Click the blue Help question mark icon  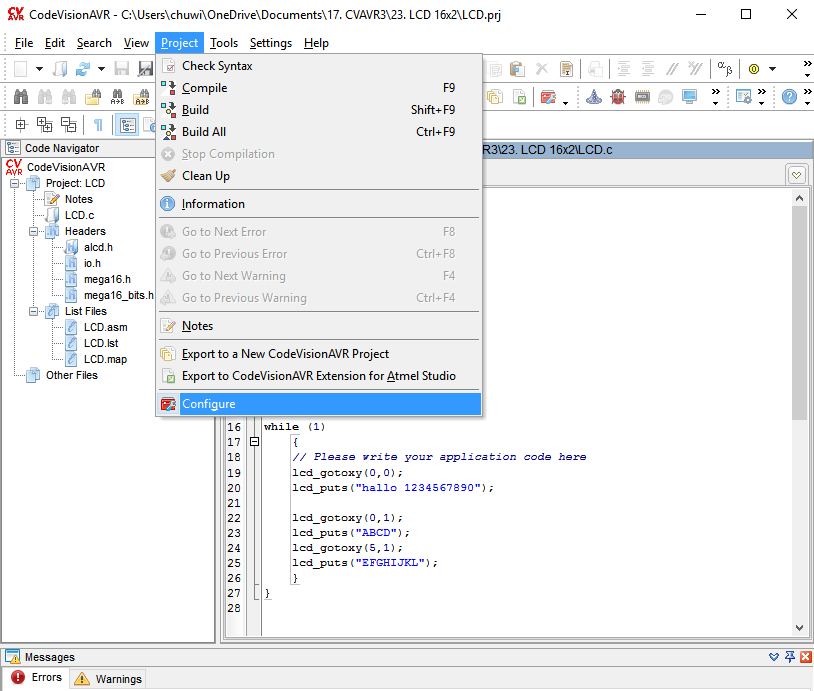pos(789,97)
